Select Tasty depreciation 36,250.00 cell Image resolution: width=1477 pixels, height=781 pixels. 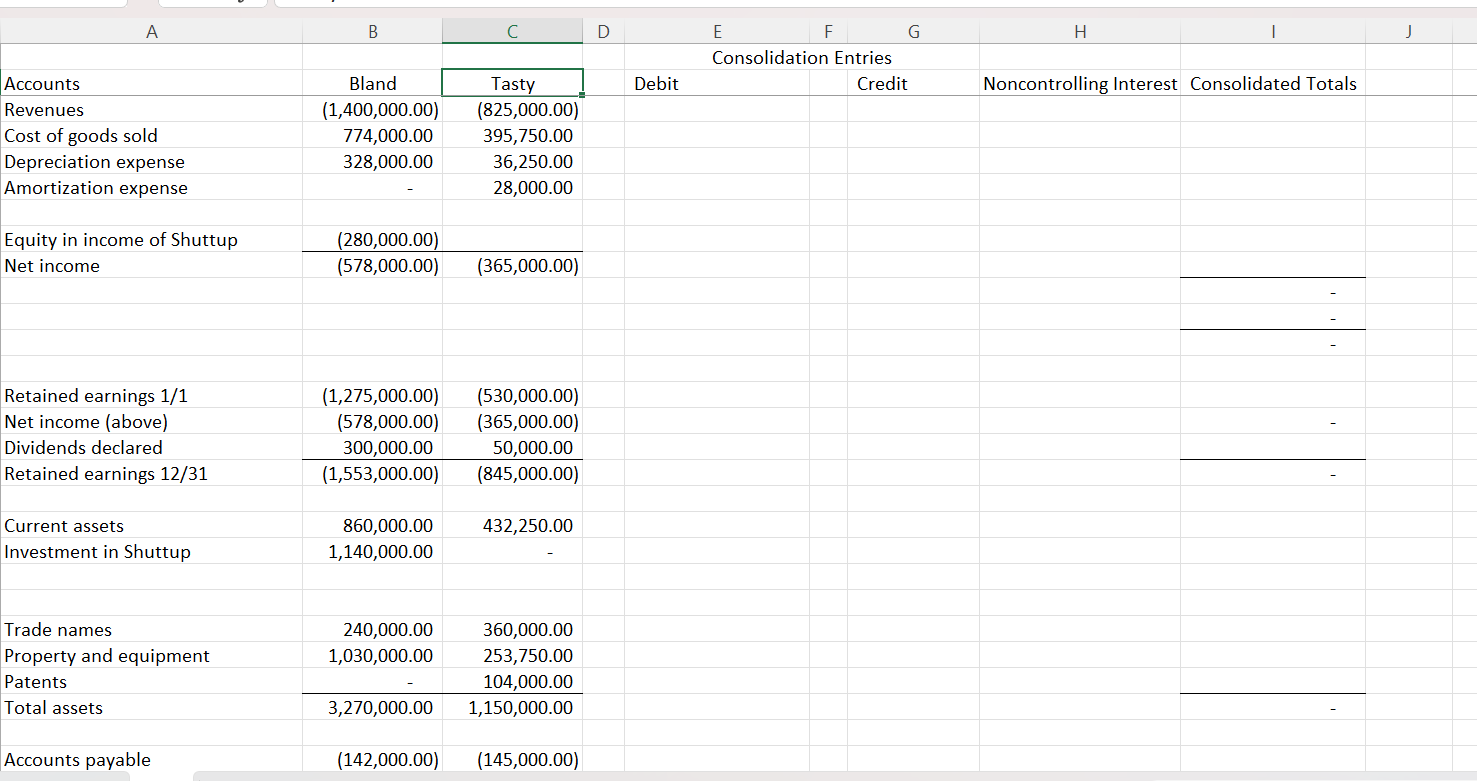pos(513,162)
